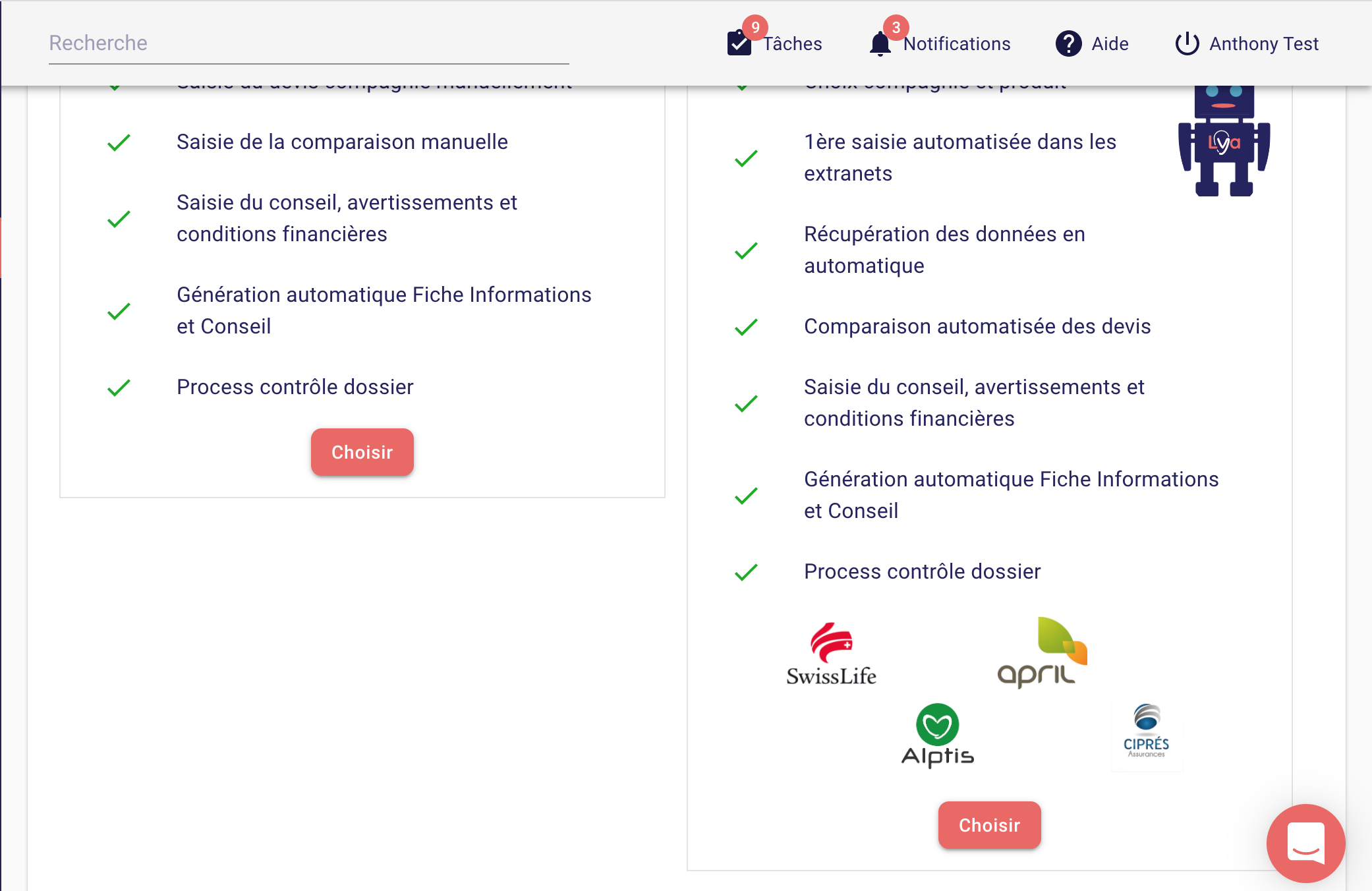The height and width of the screenshot is (891, 1372).
Task: Click the Alptis logo
Action: [937, 735]
